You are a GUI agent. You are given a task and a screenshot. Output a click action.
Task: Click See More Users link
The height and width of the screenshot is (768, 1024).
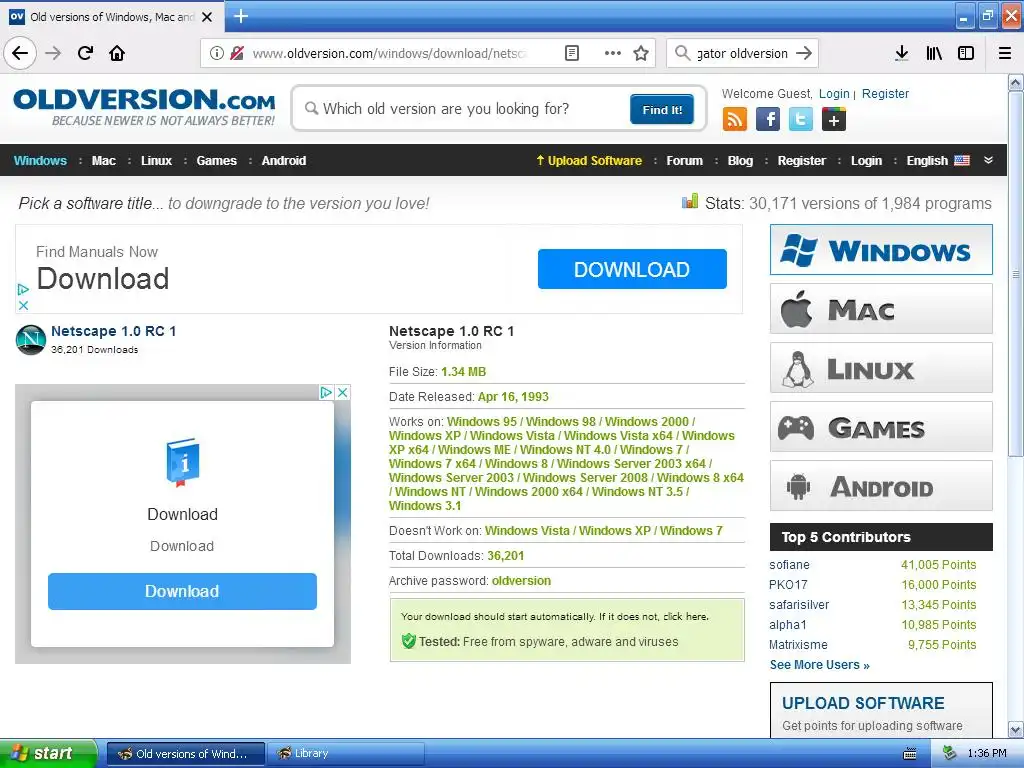coord(820,665)
